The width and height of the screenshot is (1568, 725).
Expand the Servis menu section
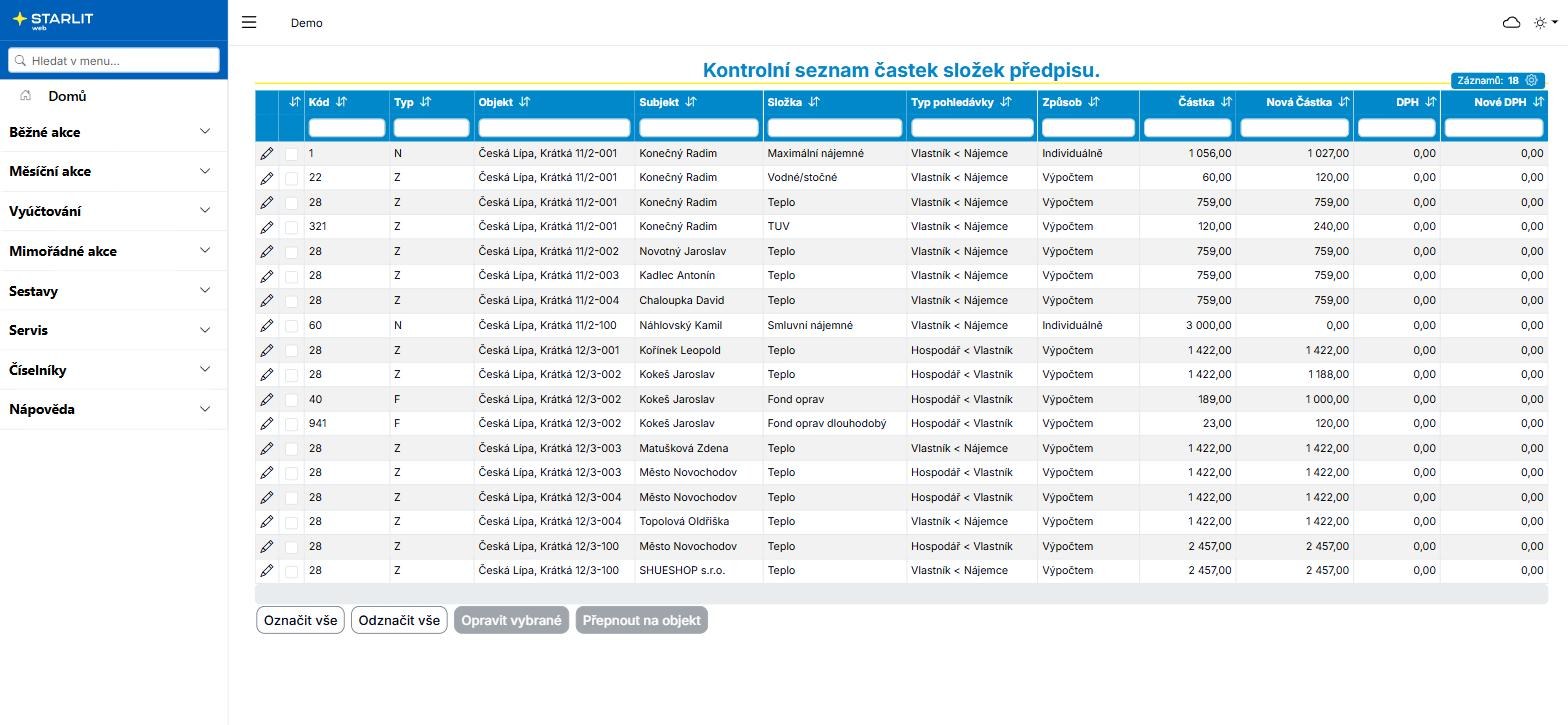113,330
